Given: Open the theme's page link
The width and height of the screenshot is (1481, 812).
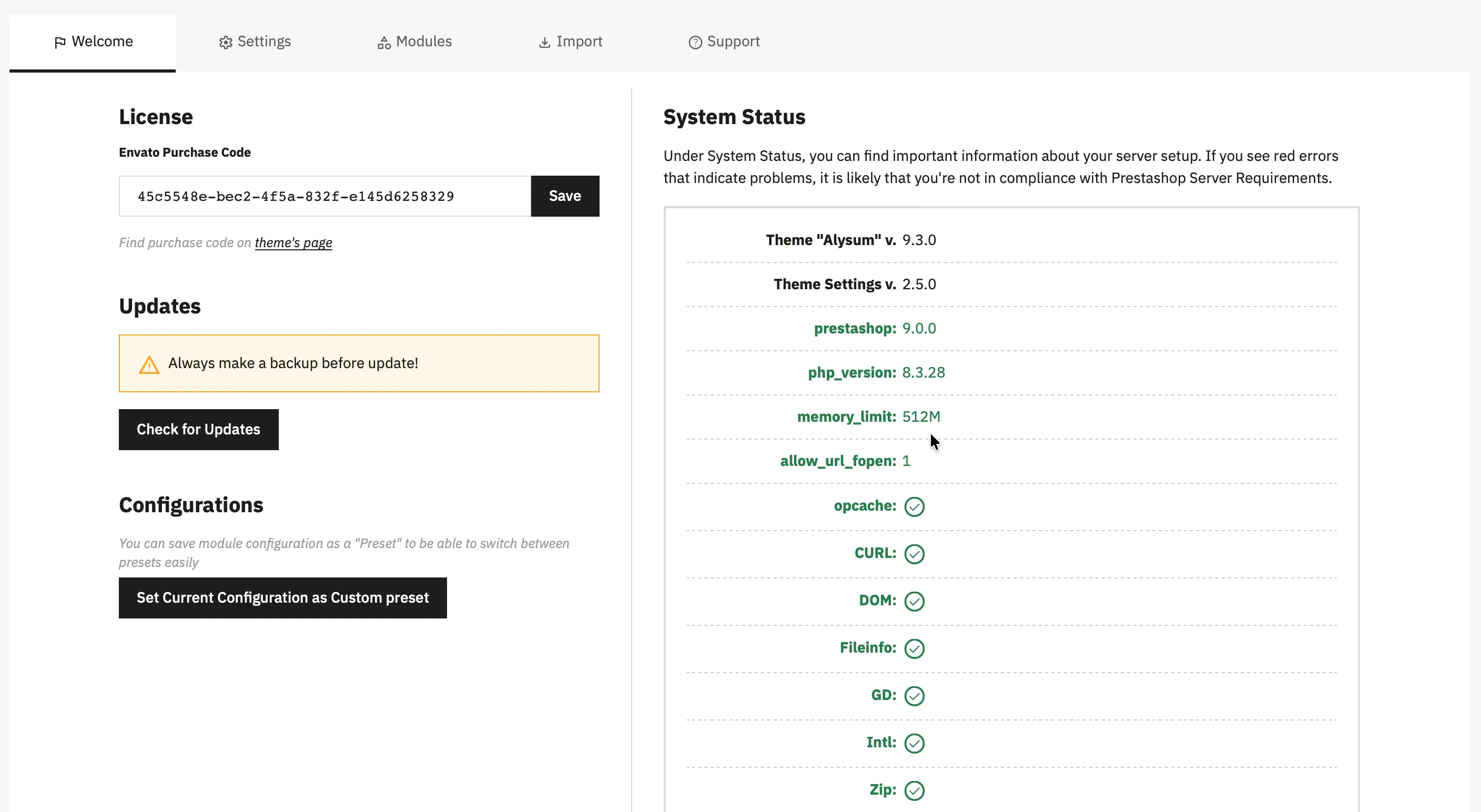Looking at the screenshot, I should 293,242.
